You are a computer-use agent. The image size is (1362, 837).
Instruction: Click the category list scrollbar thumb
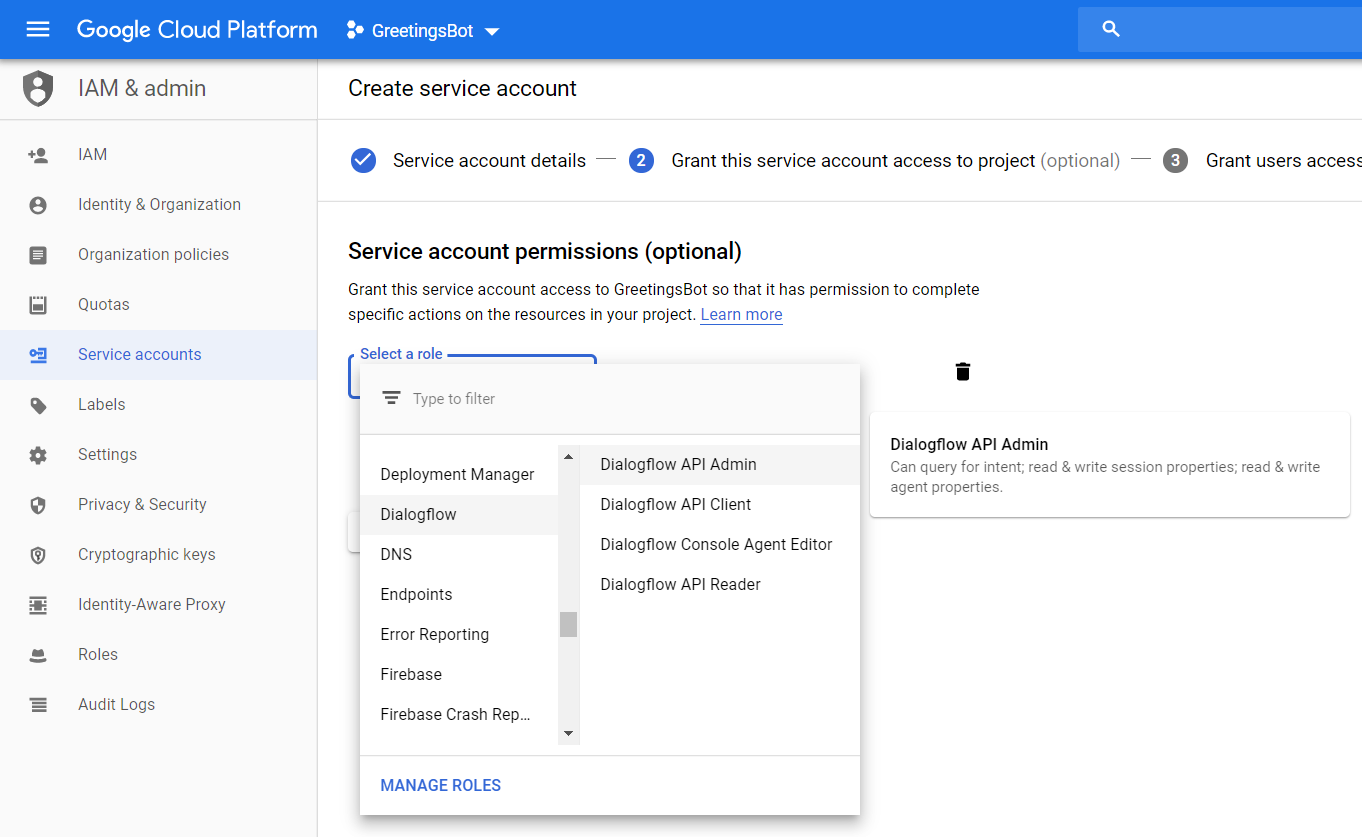(569, 624)
